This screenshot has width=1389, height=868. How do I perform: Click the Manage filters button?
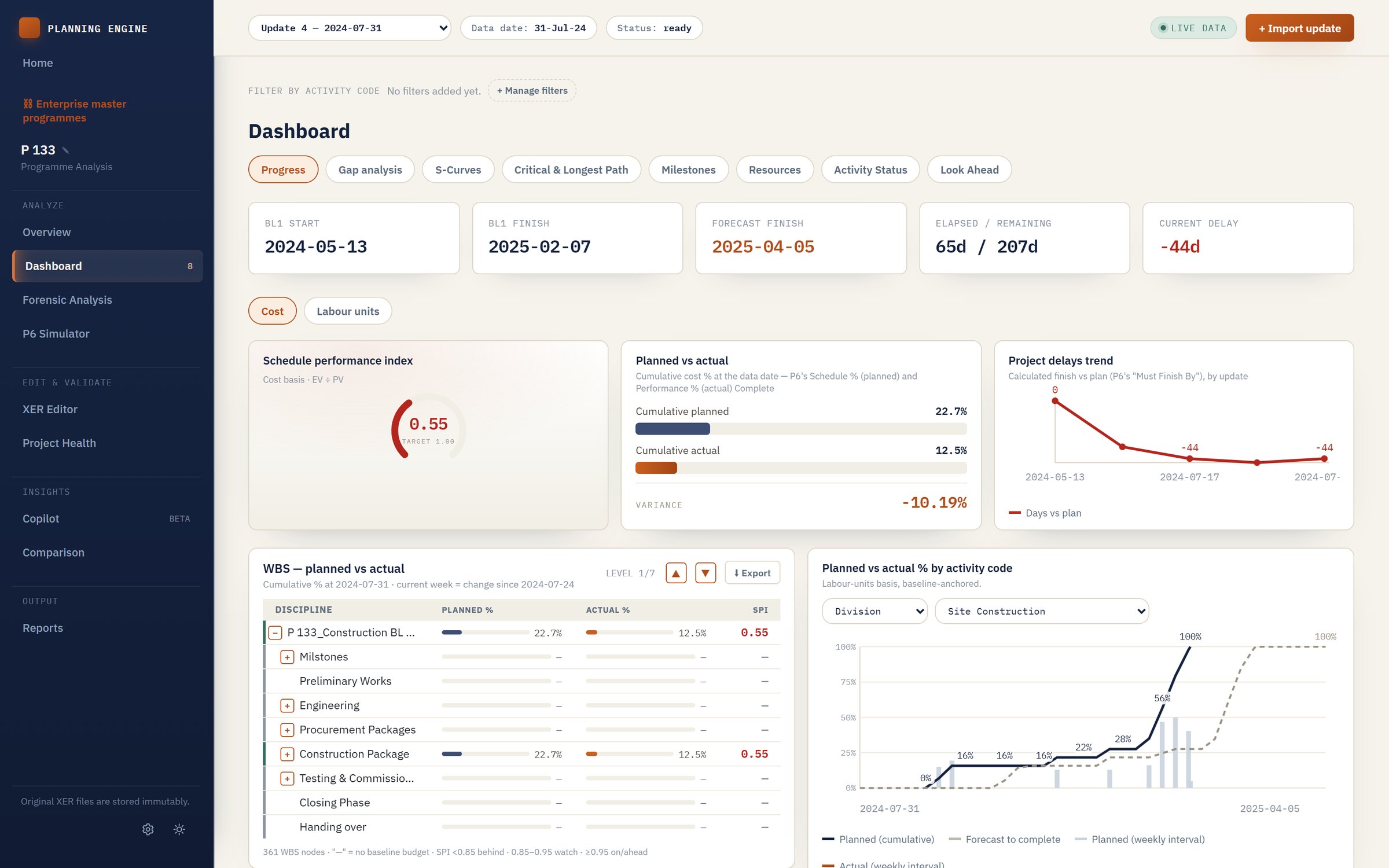532,90
